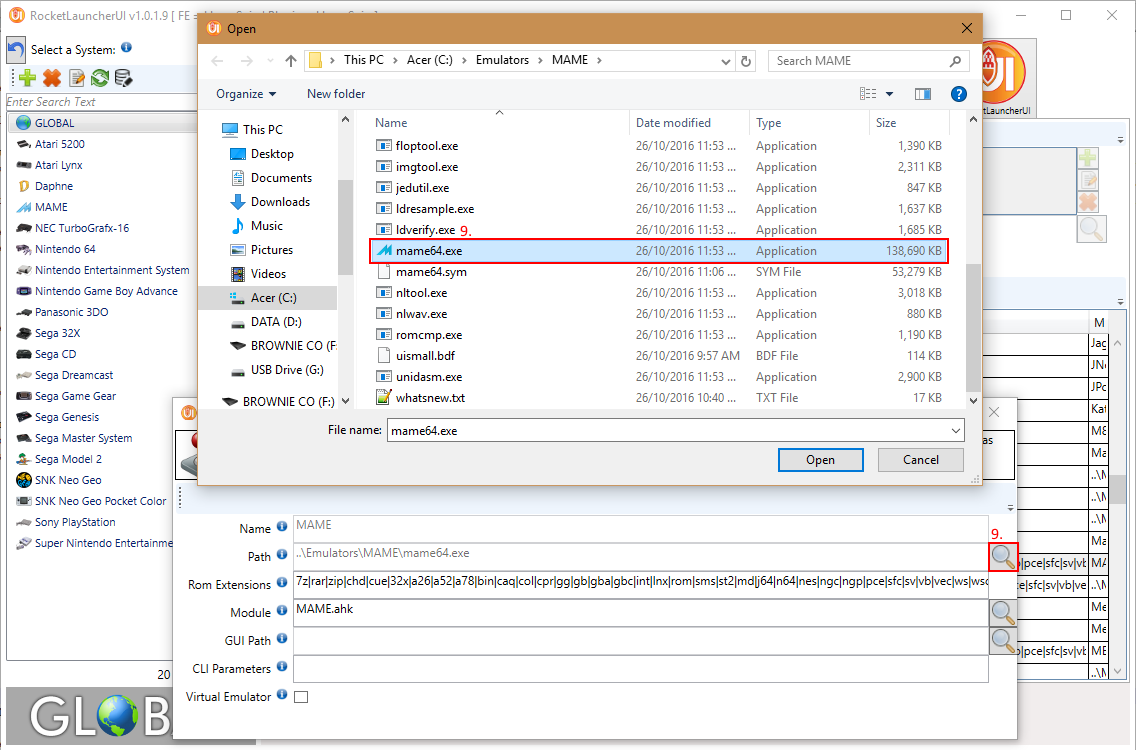Sort files by the Date modified column
The height and width of the screenshot is (750, 1136).
[689, 122]
